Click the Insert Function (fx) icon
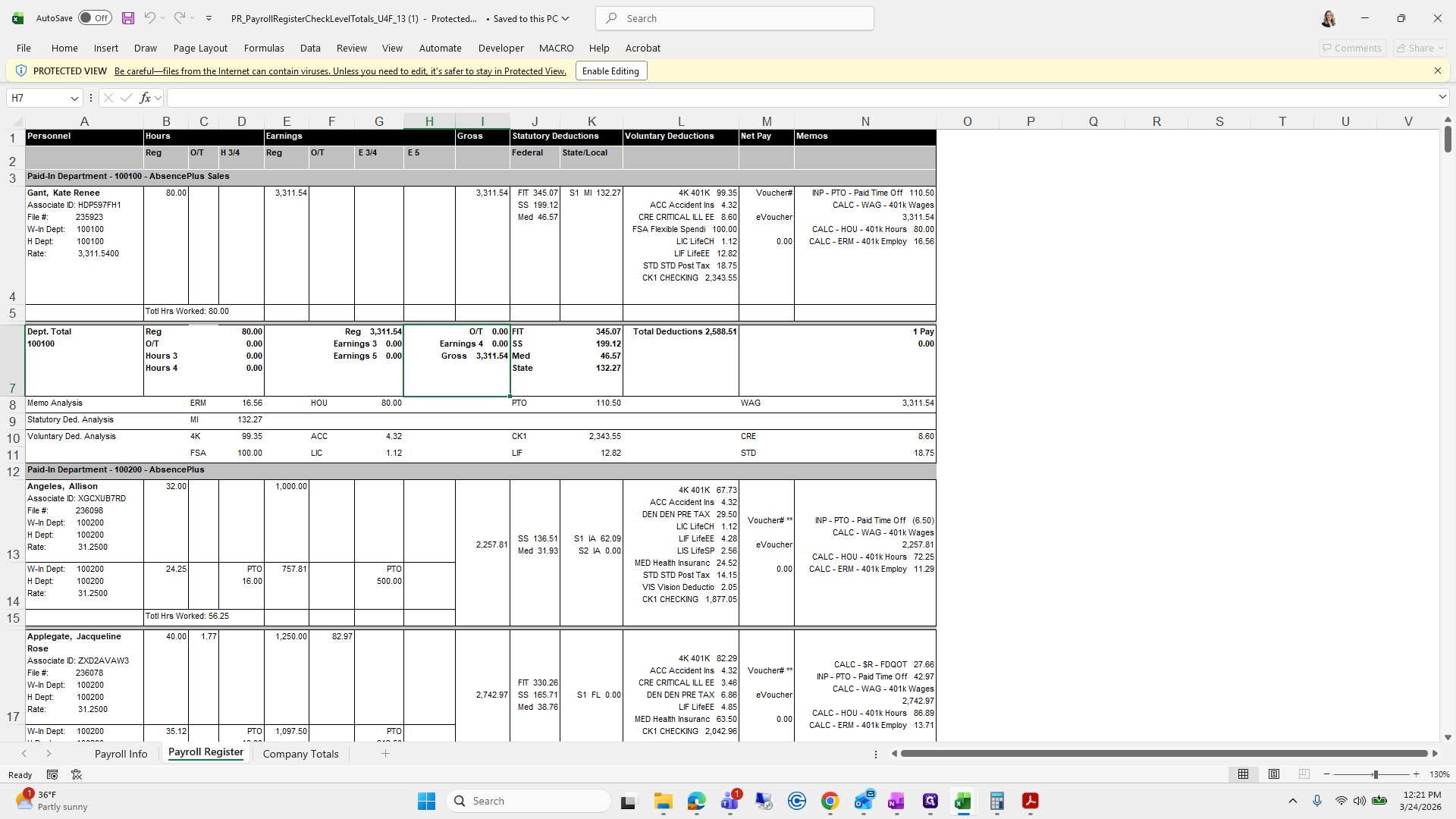This screenshot has height=819, width=1456. (144, 97)
